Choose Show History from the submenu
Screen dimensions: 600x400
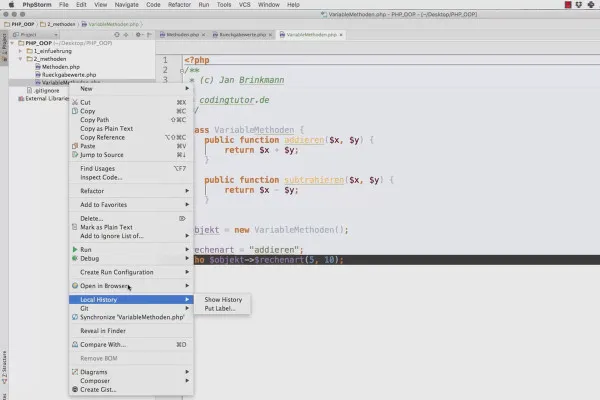(223, 300)
